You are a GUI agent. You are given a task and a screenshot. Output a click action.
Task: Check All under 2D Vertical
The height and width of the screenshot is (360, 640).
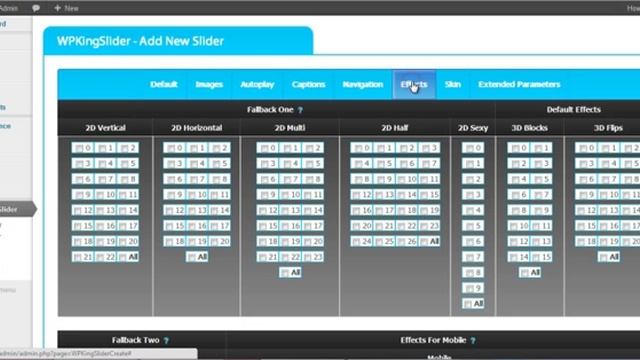tap(123, 257)
